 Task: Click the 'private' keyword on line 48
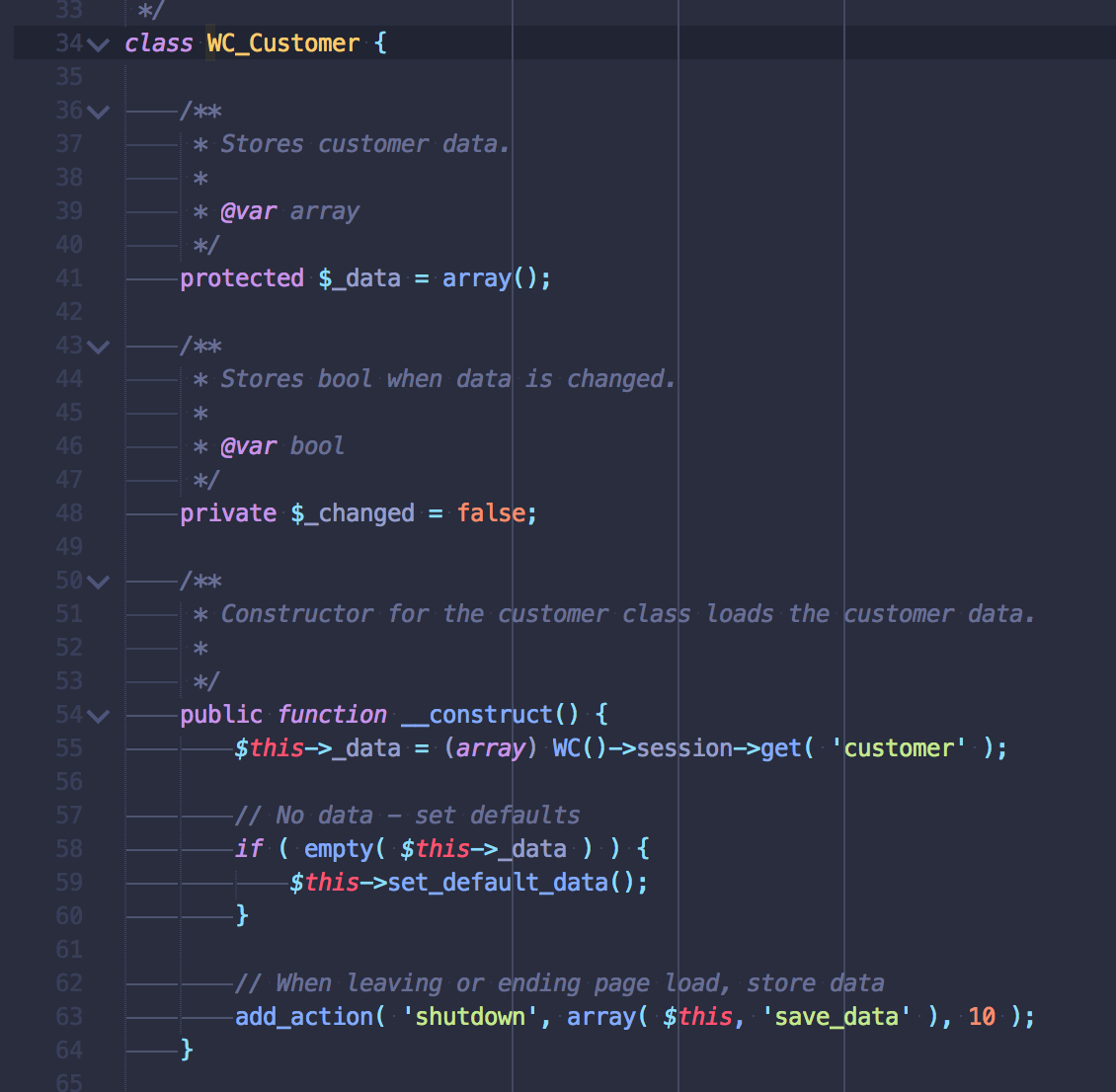tap(228, 512)
